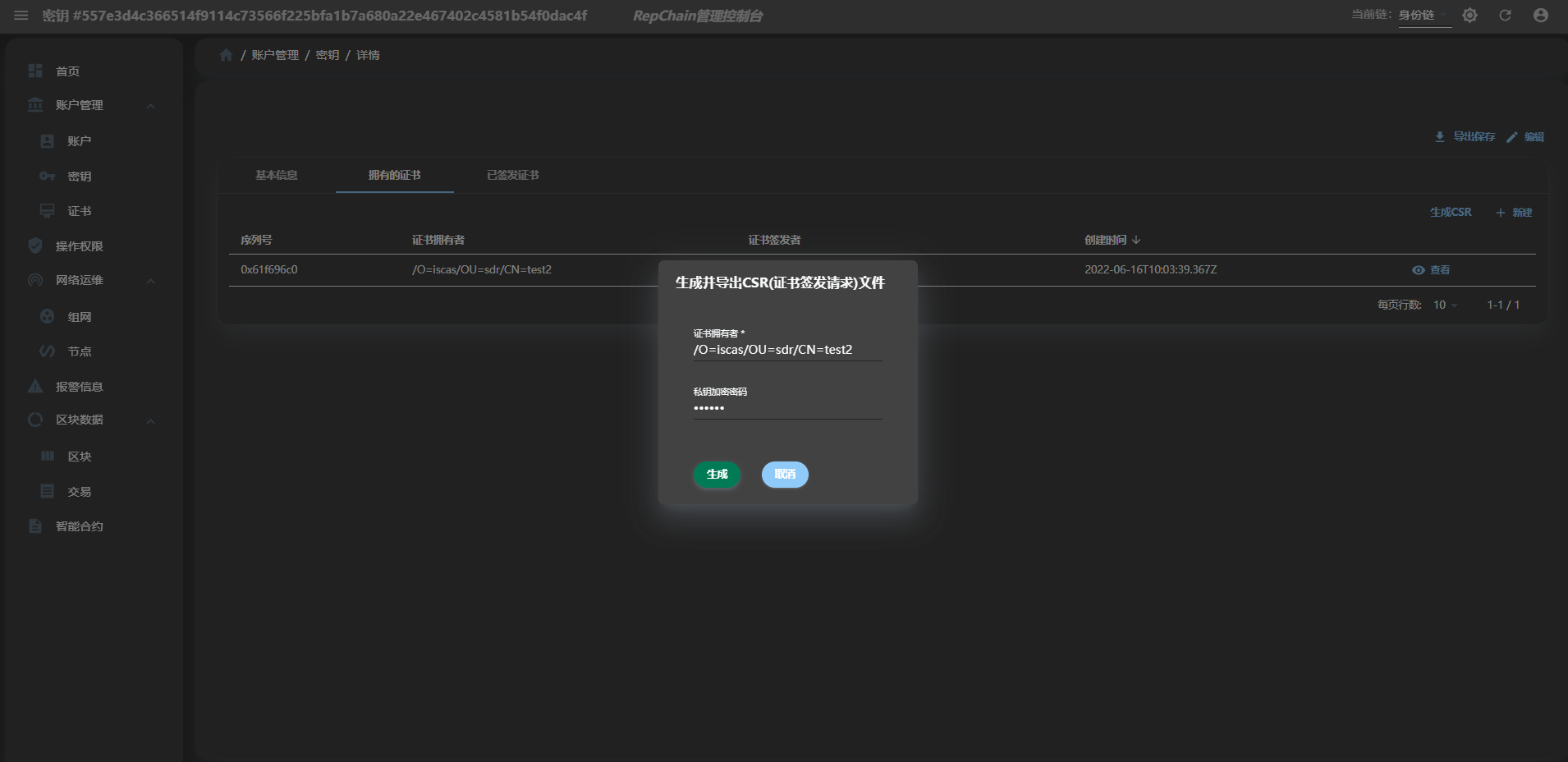The image size is (1568, 762).
Task: Click the 序列号 column header
Action: [256, 240]
